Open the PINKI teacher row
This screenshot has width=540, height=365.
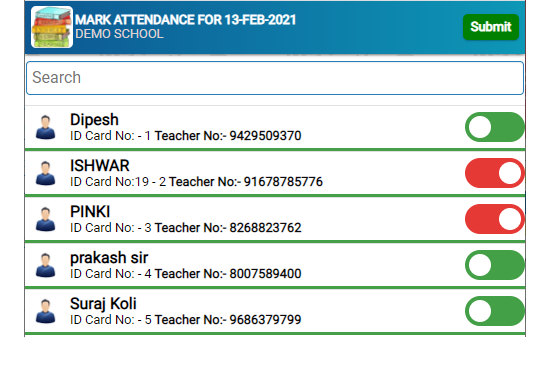[x=275, y=219]
